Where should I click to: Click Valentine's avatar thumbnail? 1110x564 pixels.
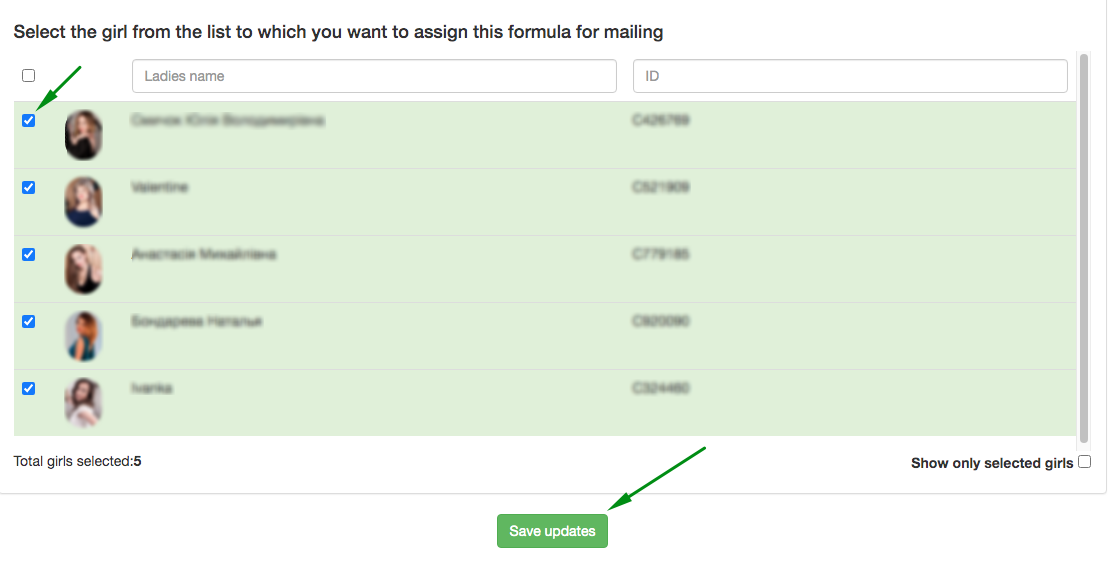pos(83,202)
